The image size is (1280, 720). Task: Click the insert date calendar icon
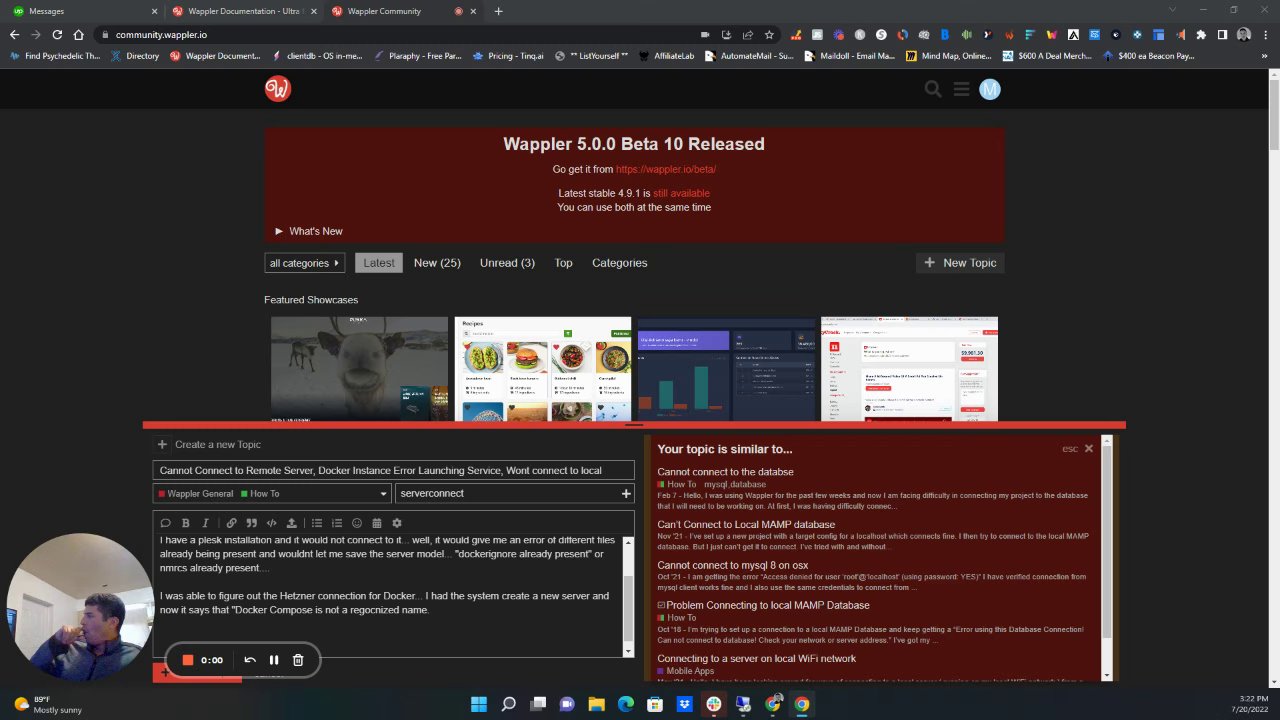pyautogui.click(x=377, y=523)
